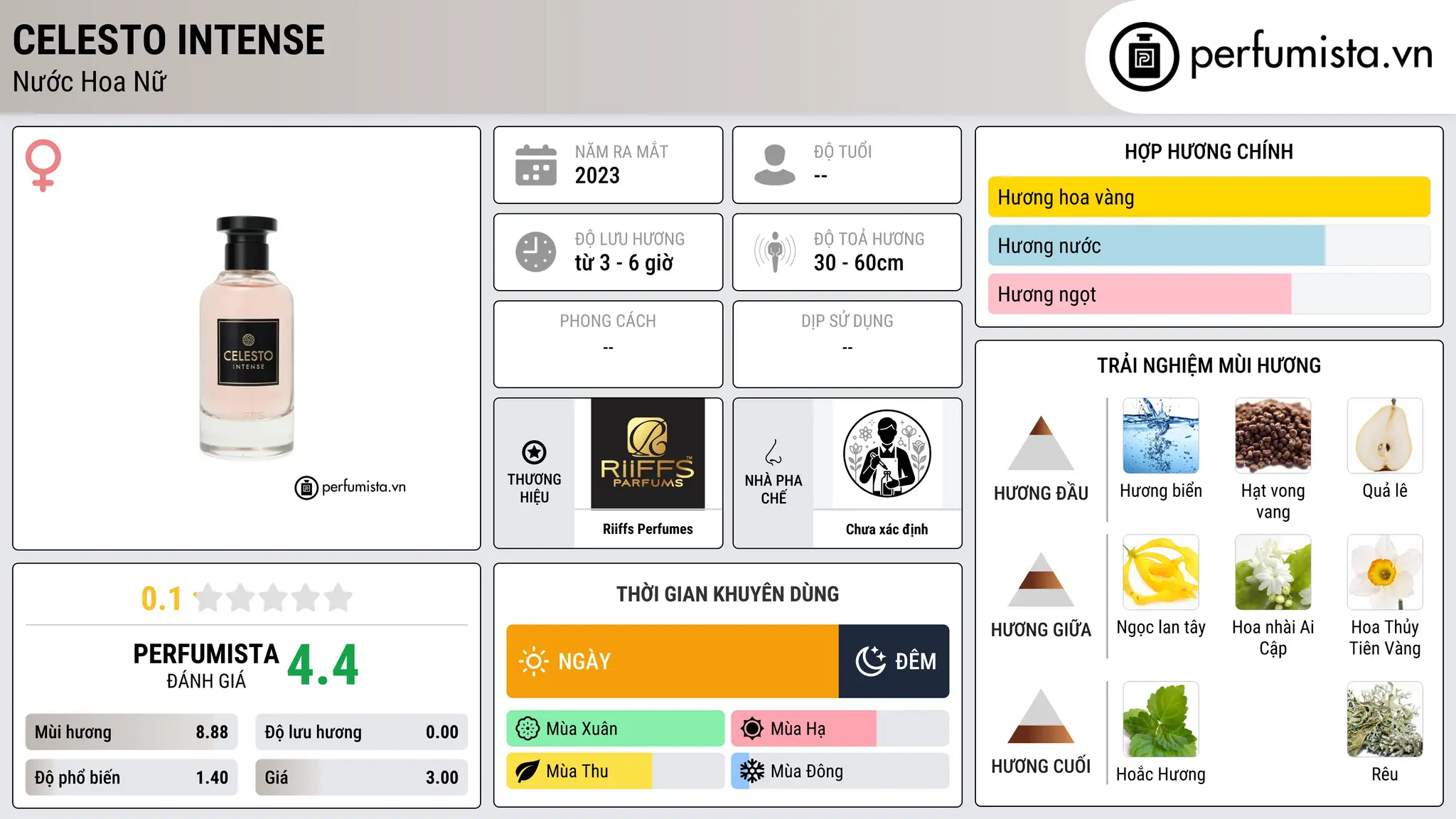Viewport: 1456px width, 819px height.
Task: Click the leaf icon for Mùa Thu
Action: pyautogui.click(x=528, y=771)
